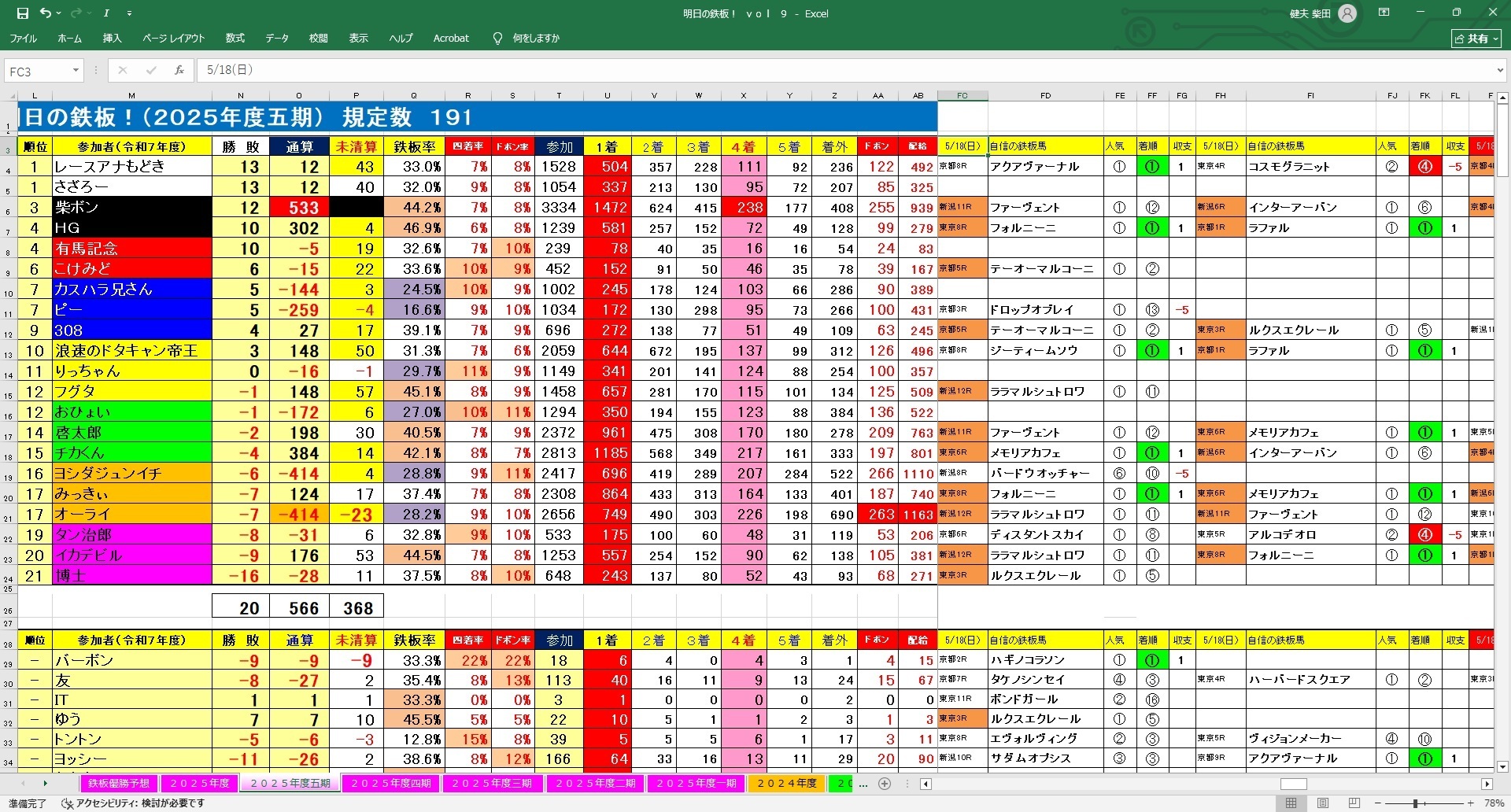Select Page Break Preview view icon
Screen dimensions: 1511x812
pyautogui.click(x=1354, y=803)
